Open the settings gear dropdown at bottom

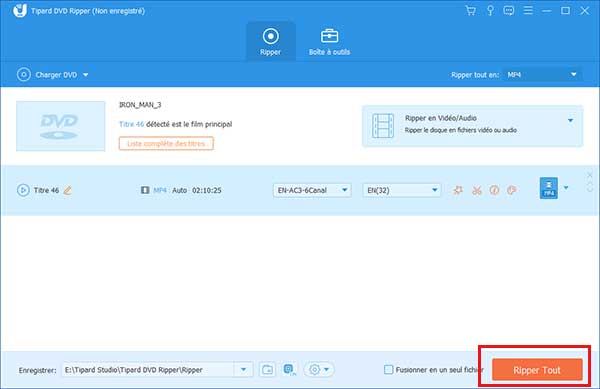click(x=319, y=369)
